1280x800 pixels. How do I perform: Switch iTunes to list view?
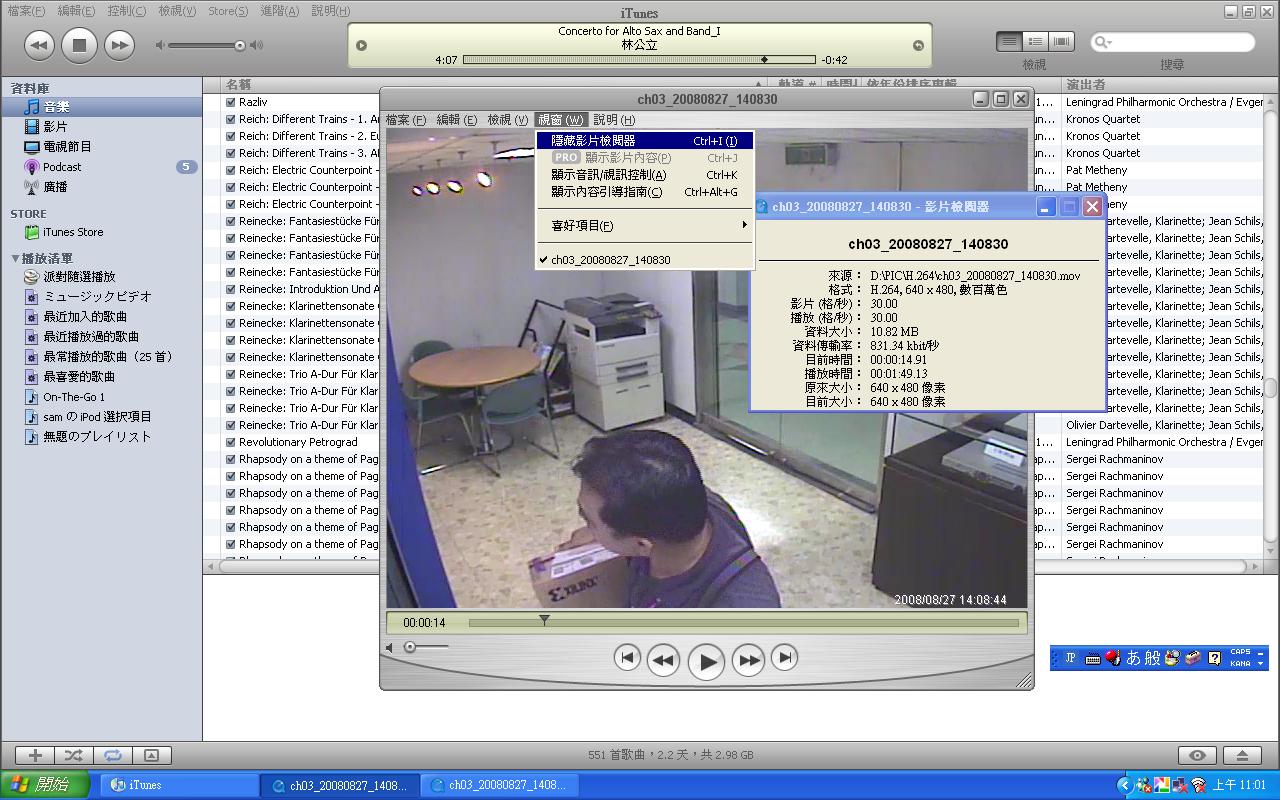point(1009,41)
